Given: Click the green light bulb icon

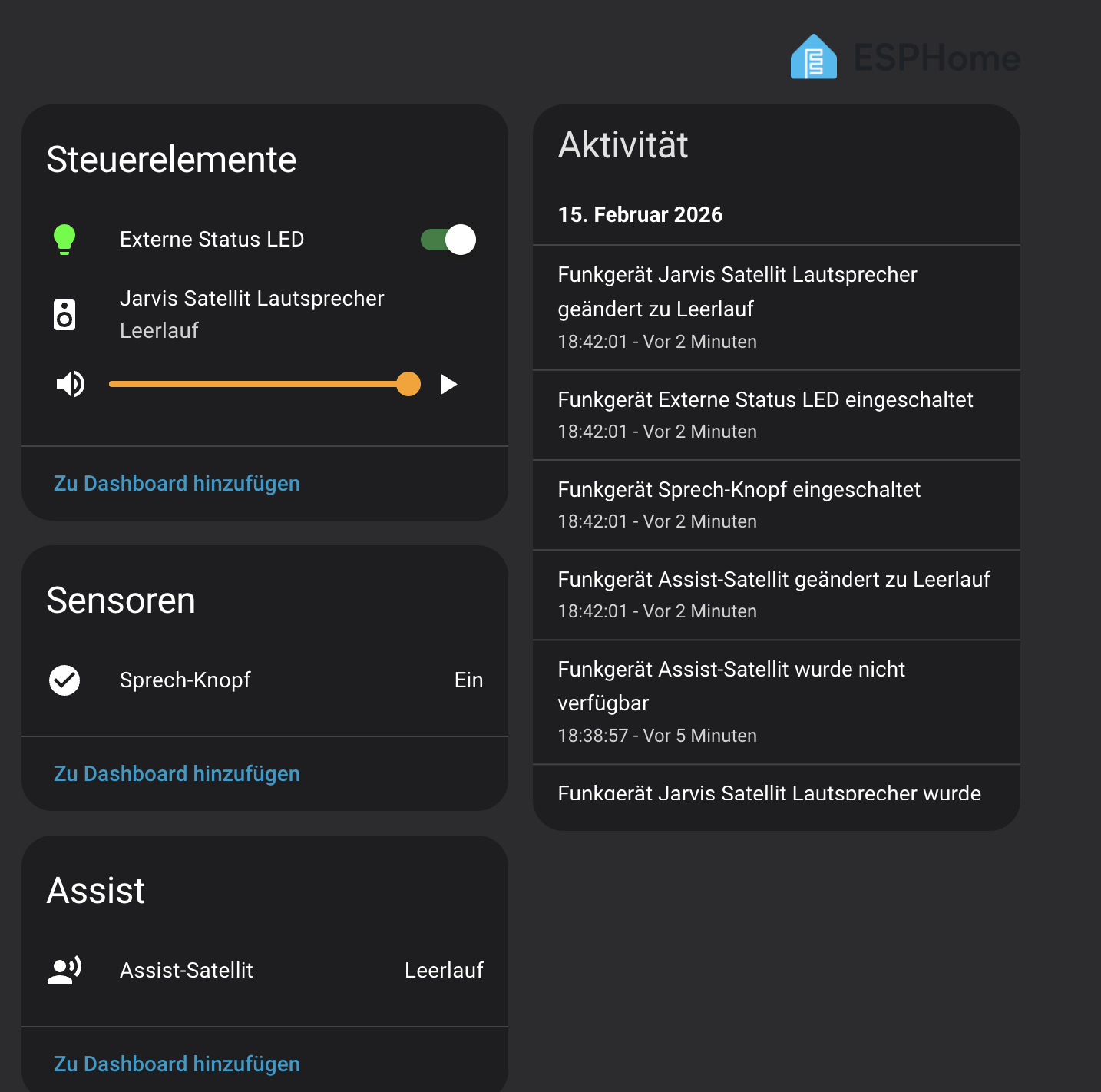Looking at the screenshot, I should coord(64,239).
